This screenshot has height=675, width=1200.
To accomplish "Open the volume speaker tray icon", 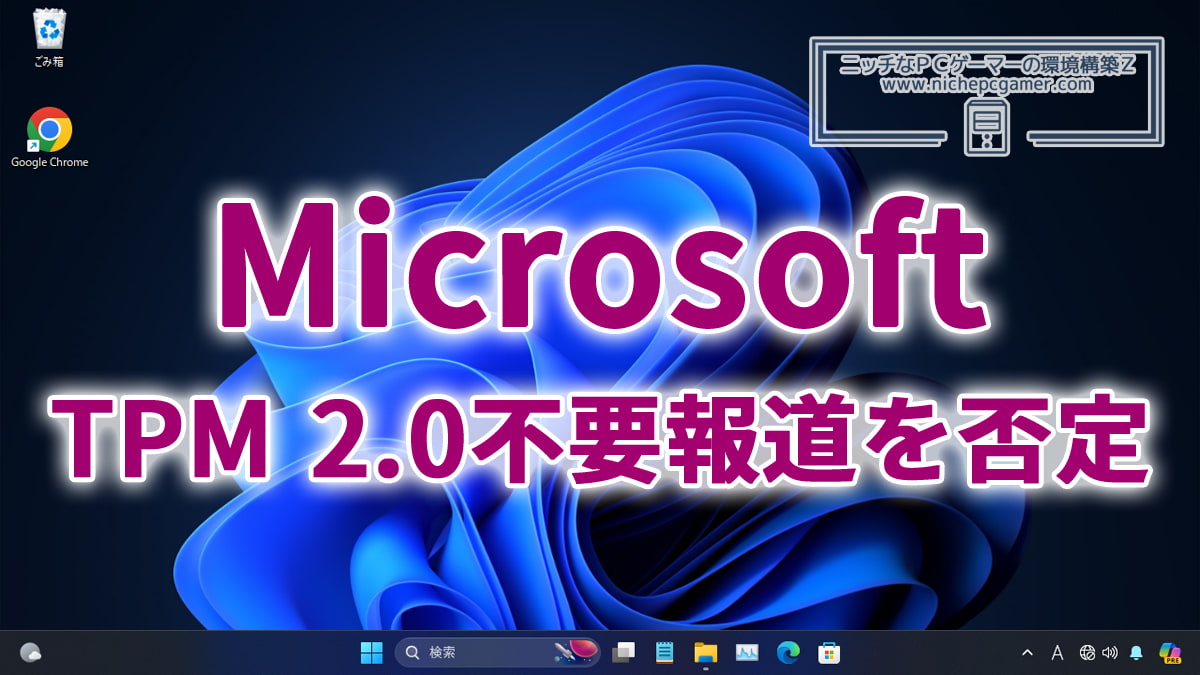I will pos(1109,653).
